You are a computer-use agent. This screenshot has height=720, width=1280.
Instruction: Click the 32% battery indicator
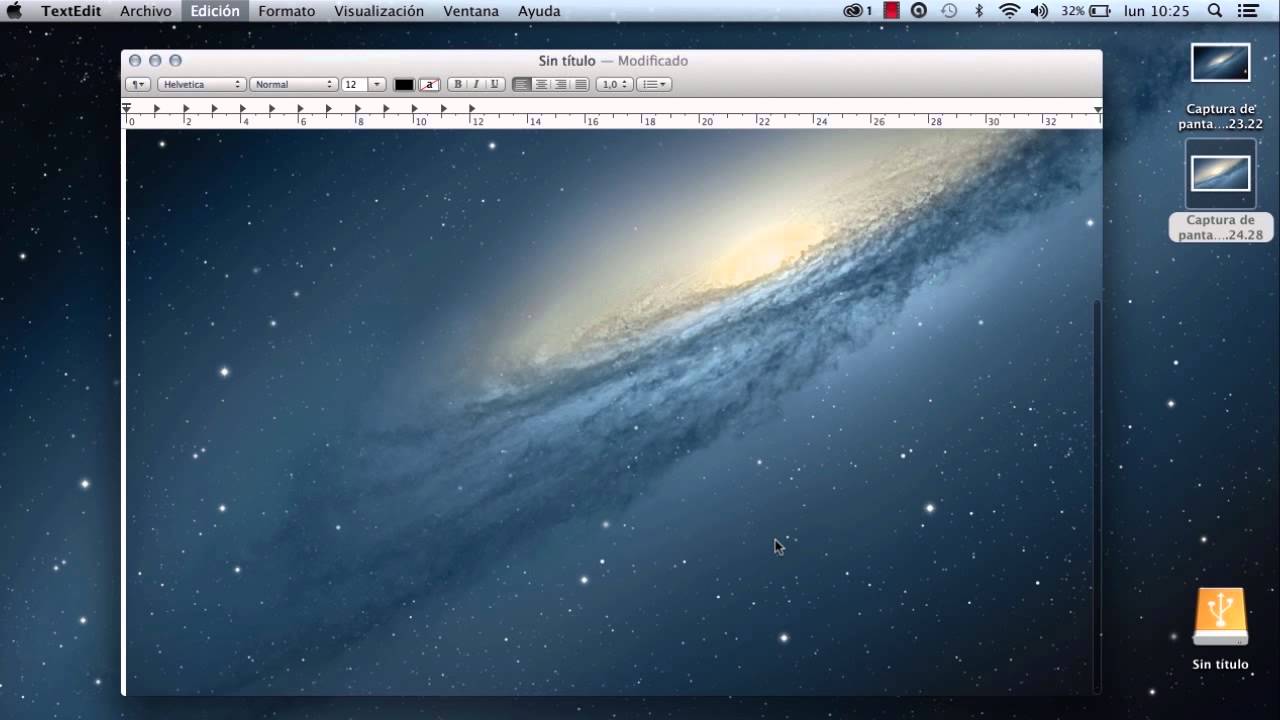click(1086, 11)
